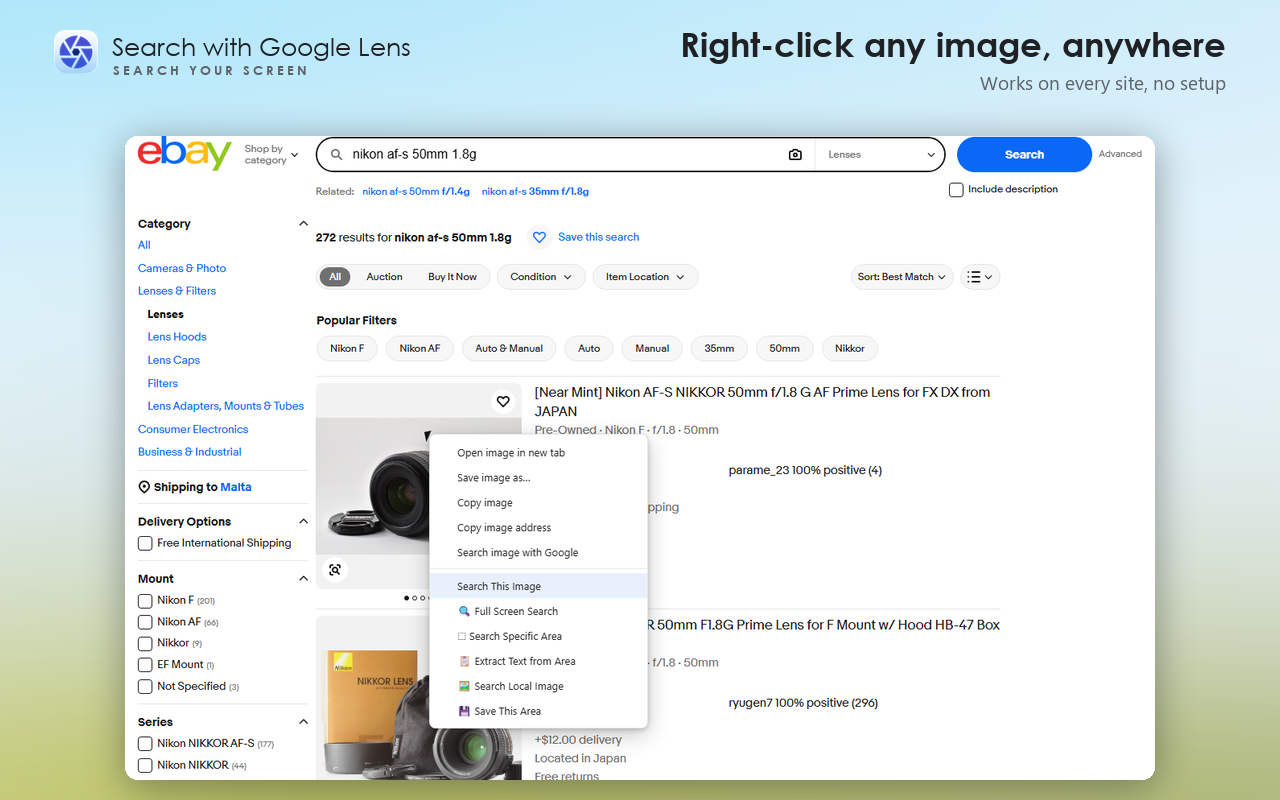
Task: Open the list view options icon
Action: coord(980,277)
